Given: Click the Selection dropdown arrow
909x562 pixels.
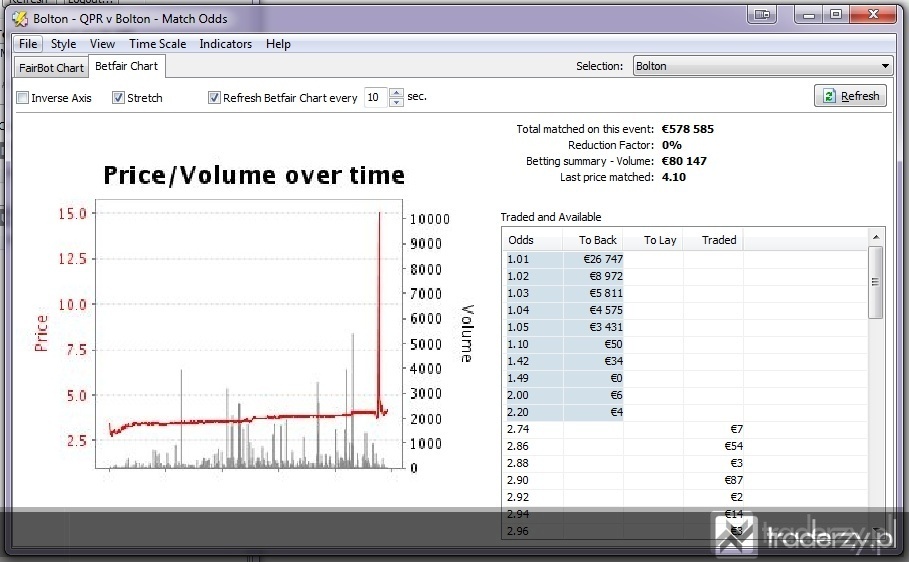Looking at the screenshot, I should tap(885, 66).
